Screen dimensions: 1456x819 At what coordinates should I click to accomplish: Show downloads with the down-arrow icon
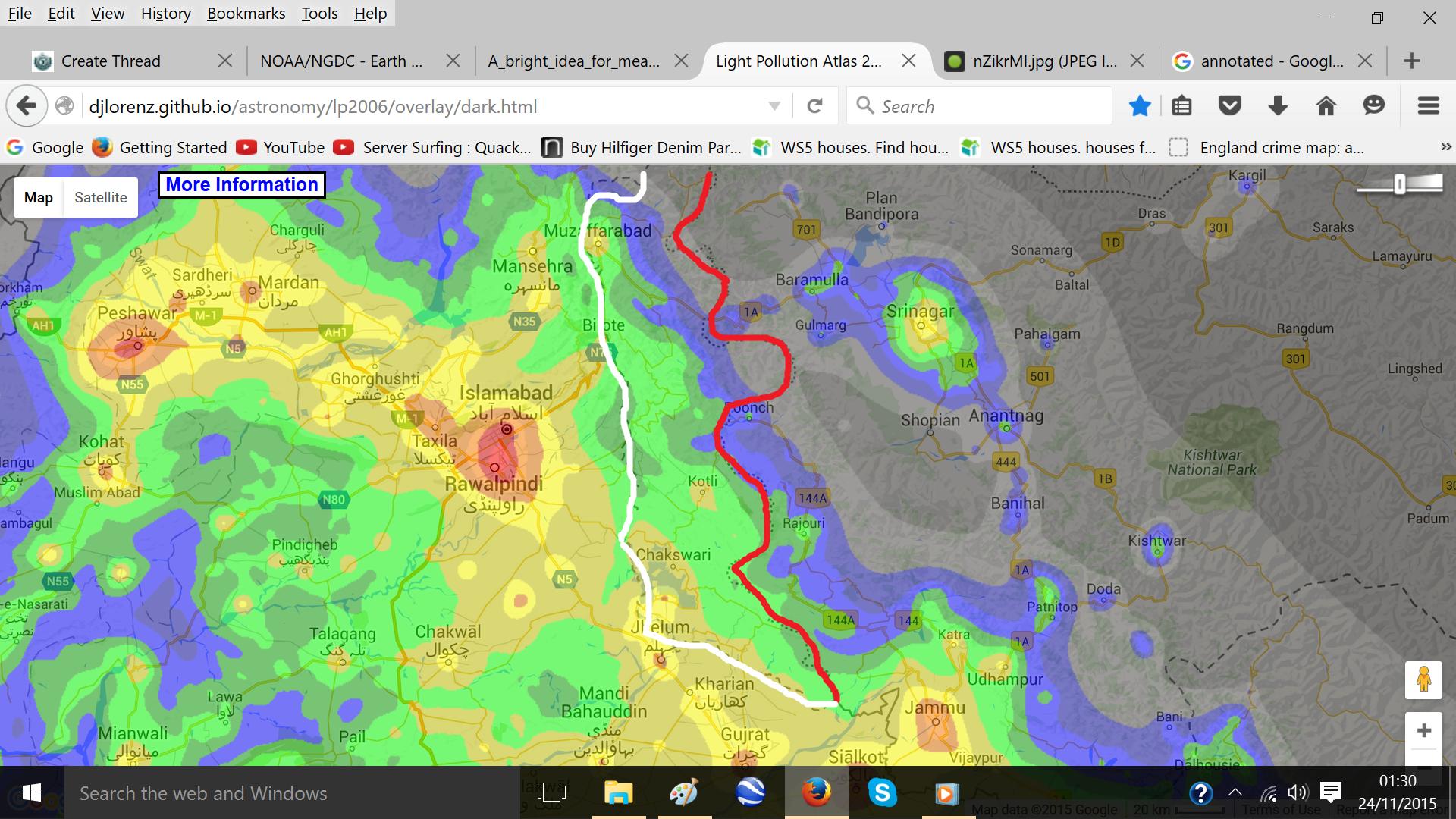1278,106
